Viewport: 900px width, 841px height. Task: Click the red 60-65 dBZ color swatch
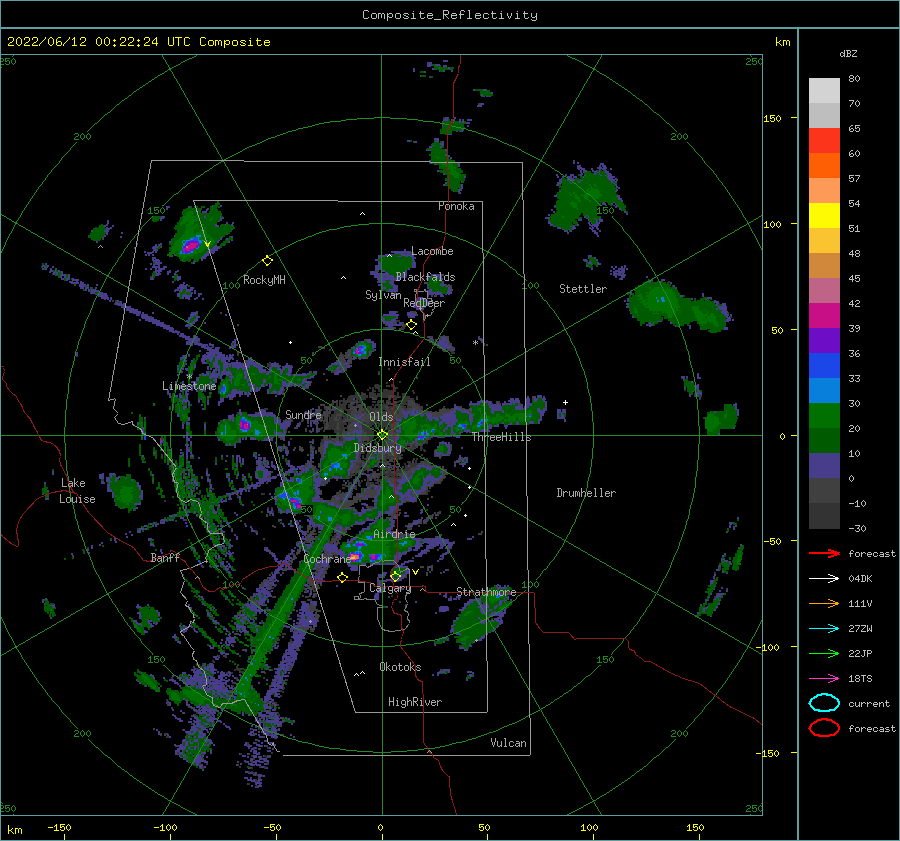(x=824, y=141)
